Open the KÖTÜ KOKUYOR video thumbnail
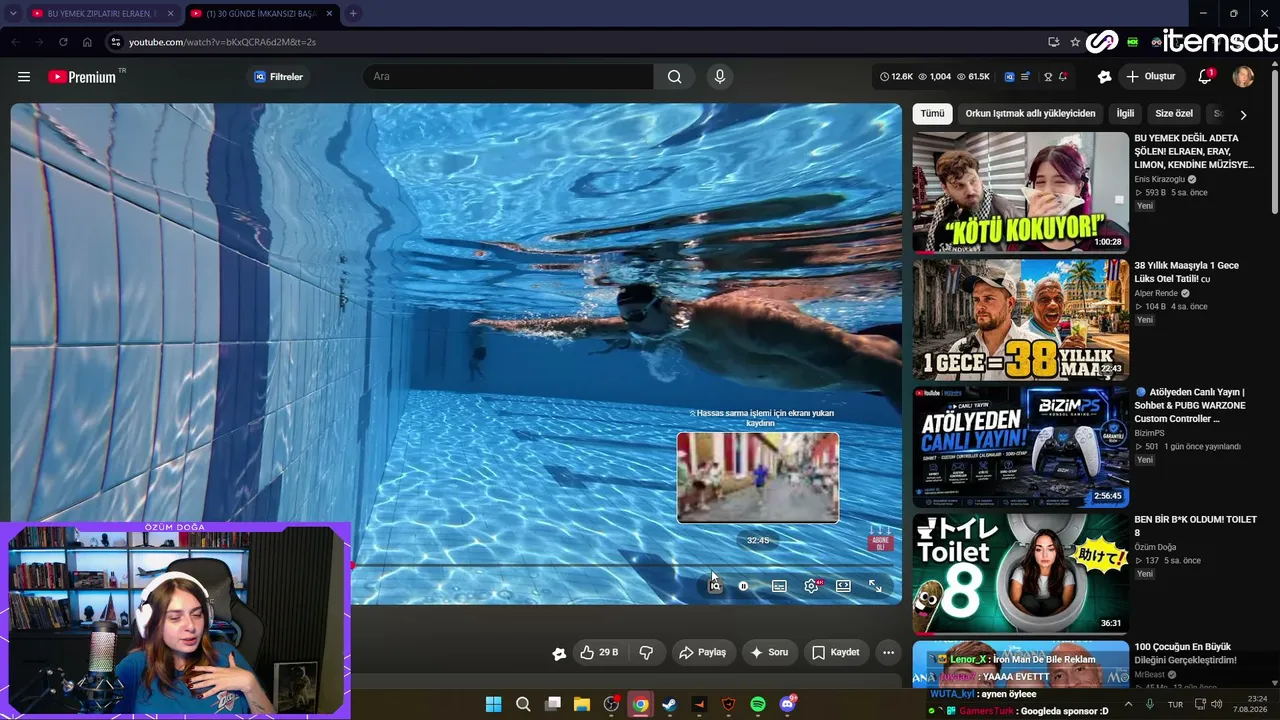Image resolution: width=1280 pixels, height=720 pixels. tap(1020, 192)
